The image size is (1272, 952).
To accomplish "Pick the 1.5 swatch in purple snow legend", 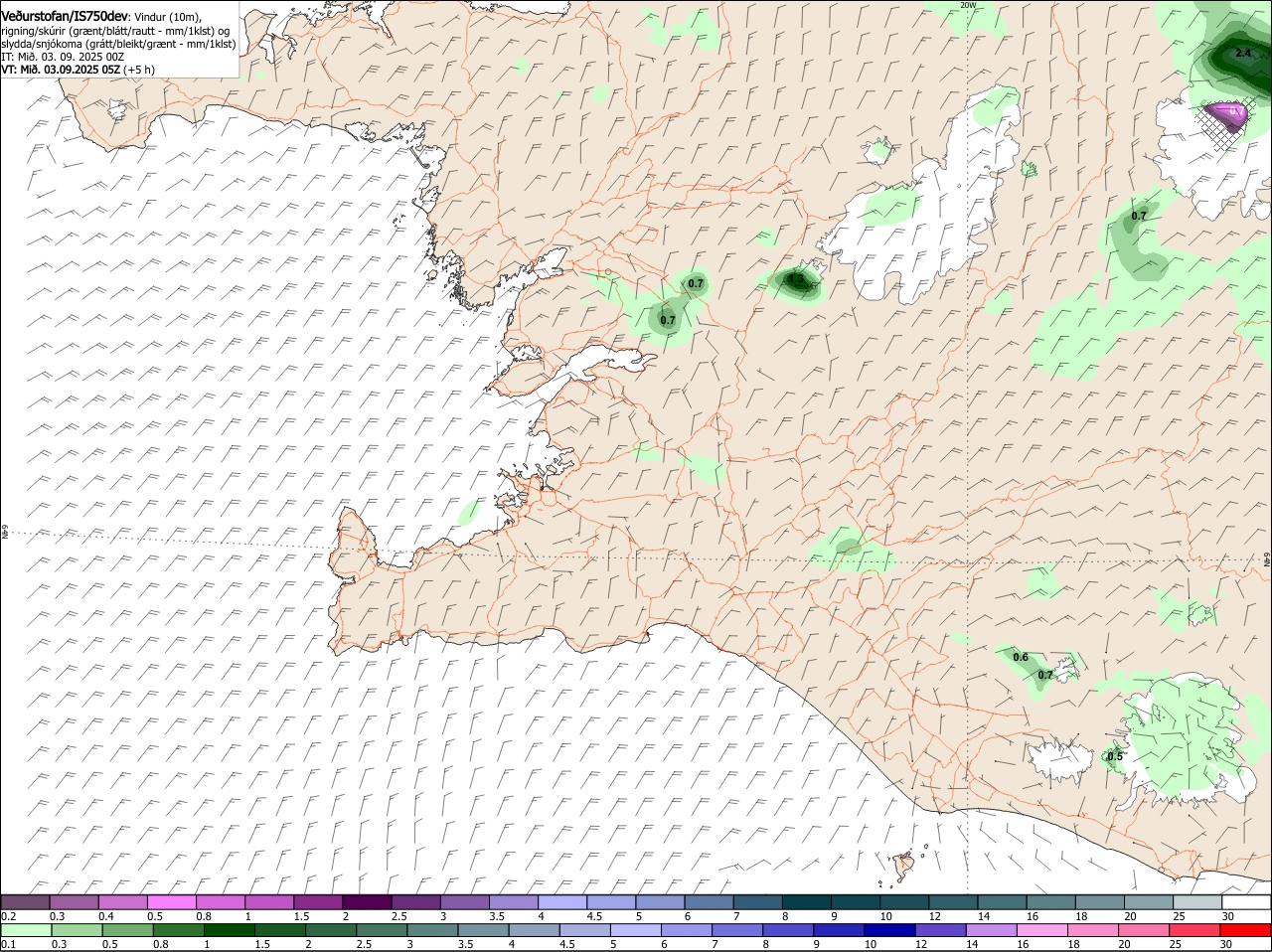I will pos(318,901).
